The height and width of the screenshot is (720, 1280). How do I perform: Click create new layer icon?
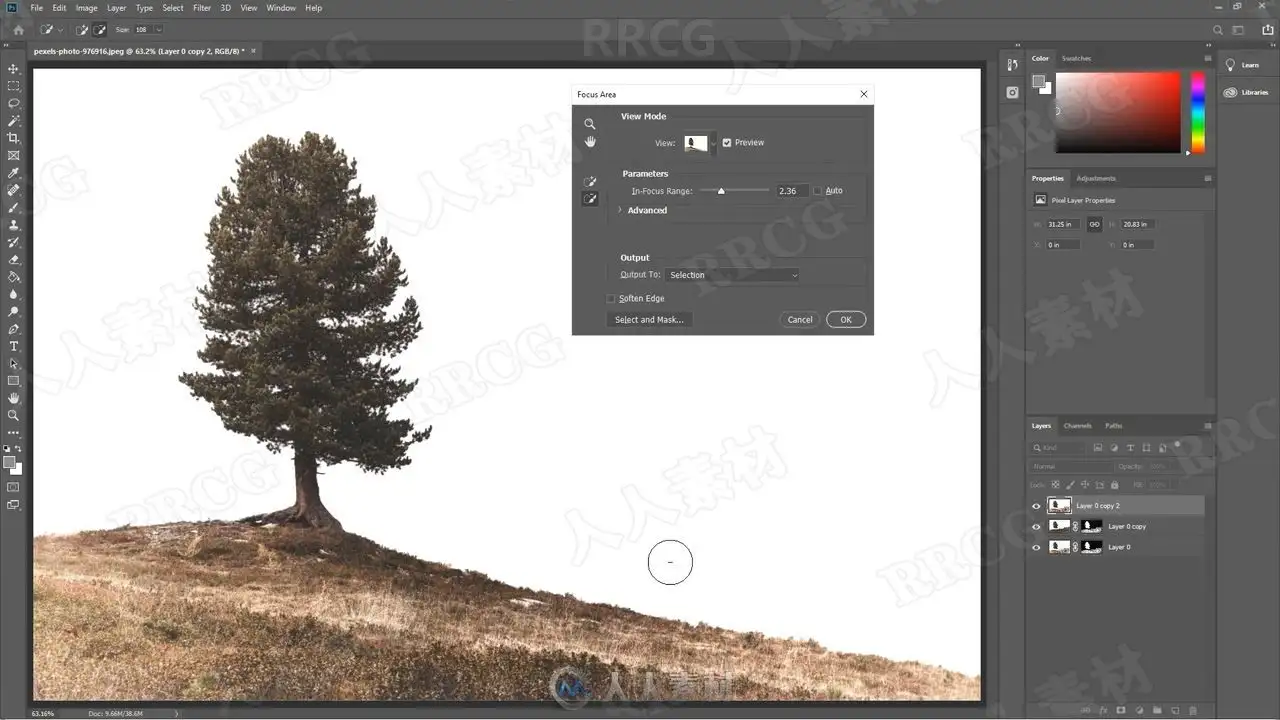pos(1175,710)
